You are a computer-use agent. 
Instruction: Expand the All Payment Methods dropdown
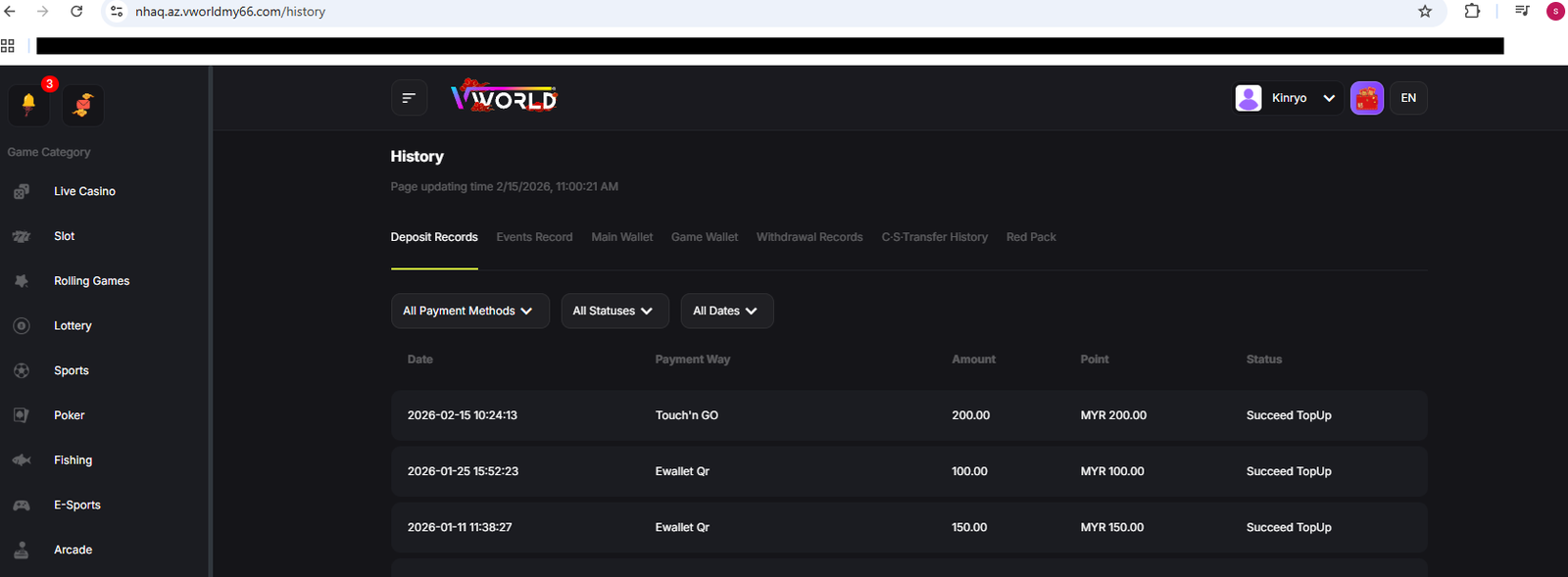click(x=469, y=311)
